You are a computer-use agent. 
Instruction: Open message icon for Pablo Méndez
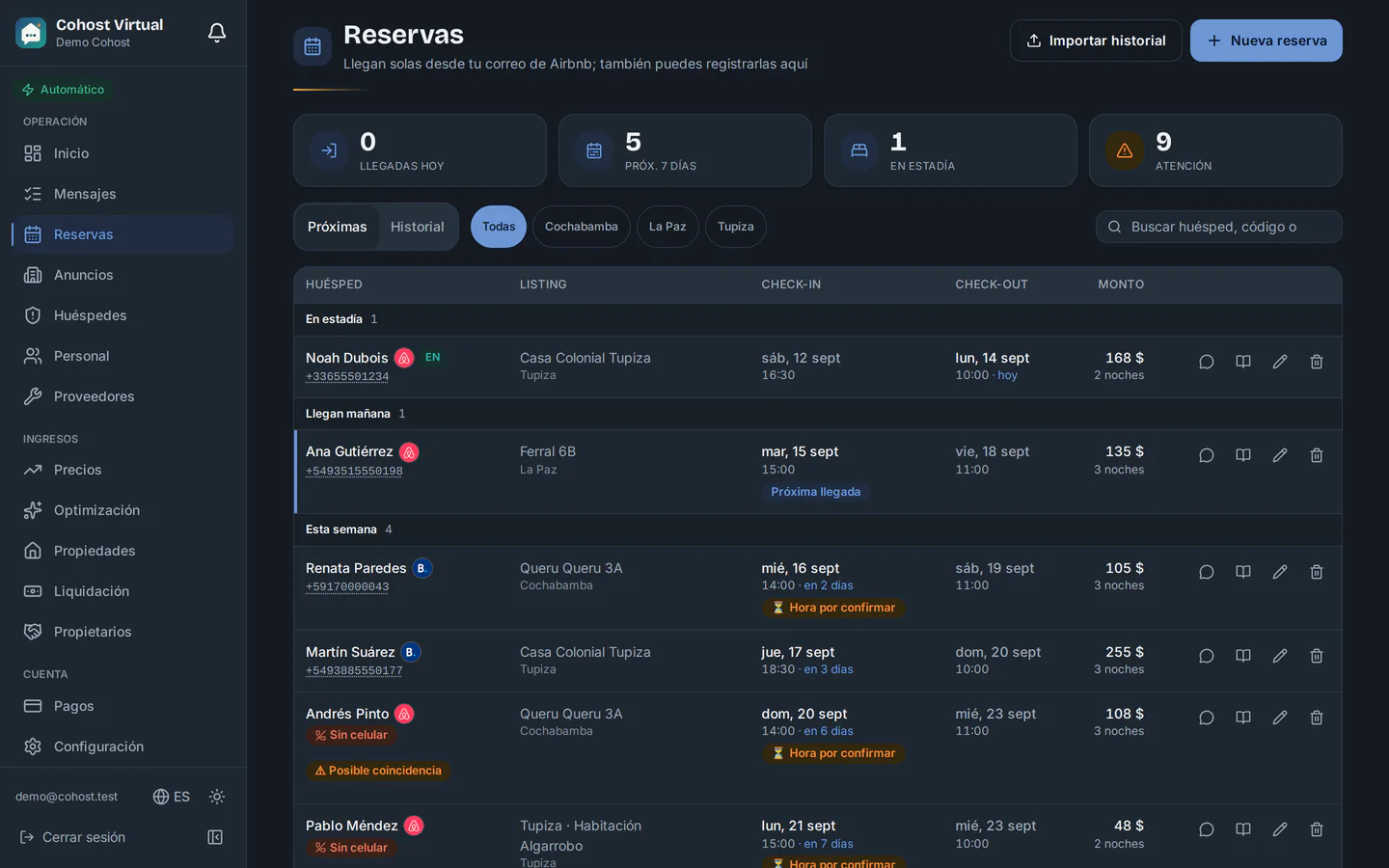point(1206,829)
